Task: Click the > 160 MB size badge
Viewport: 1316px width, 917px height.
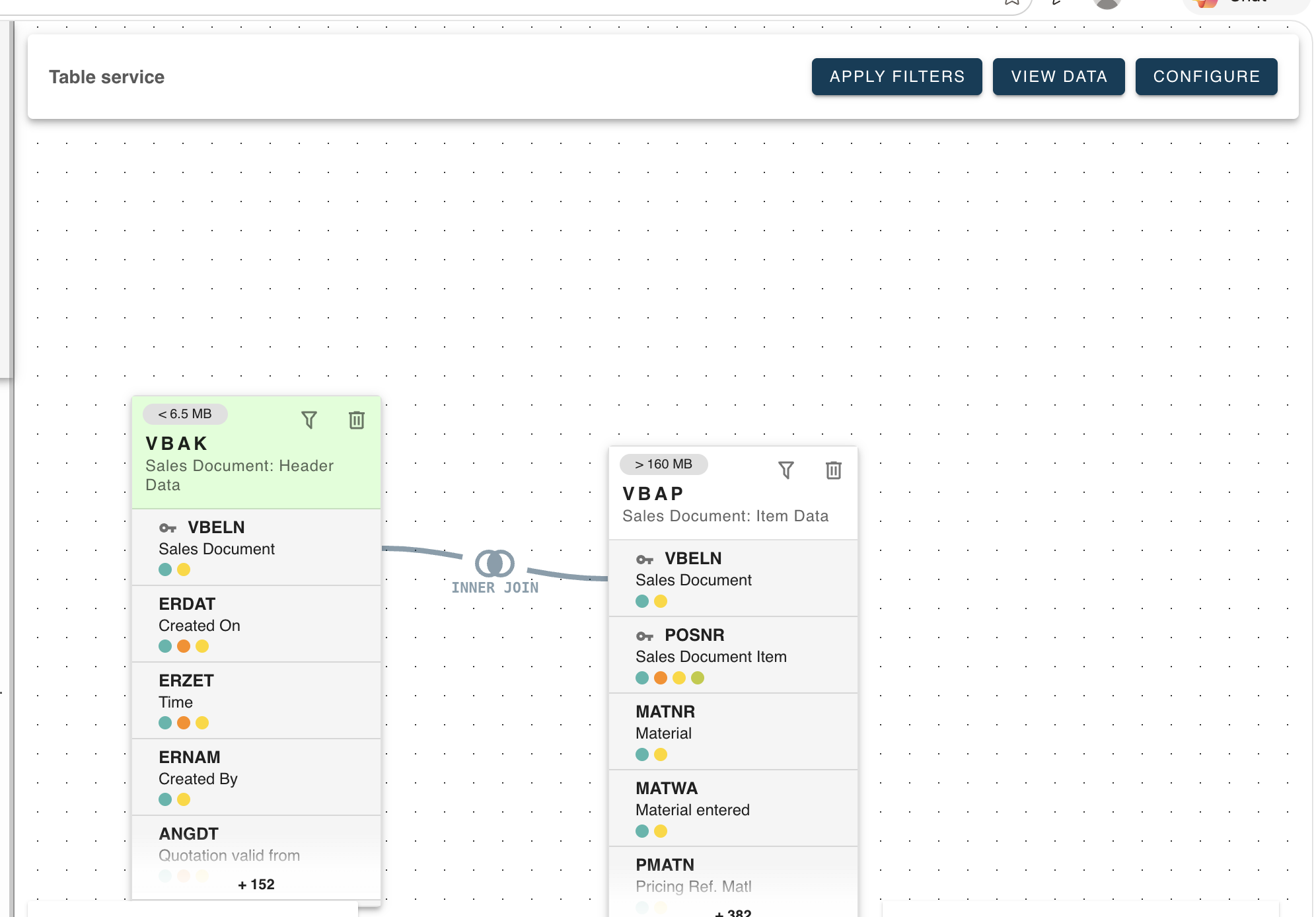Action: [x=663, y=464]
